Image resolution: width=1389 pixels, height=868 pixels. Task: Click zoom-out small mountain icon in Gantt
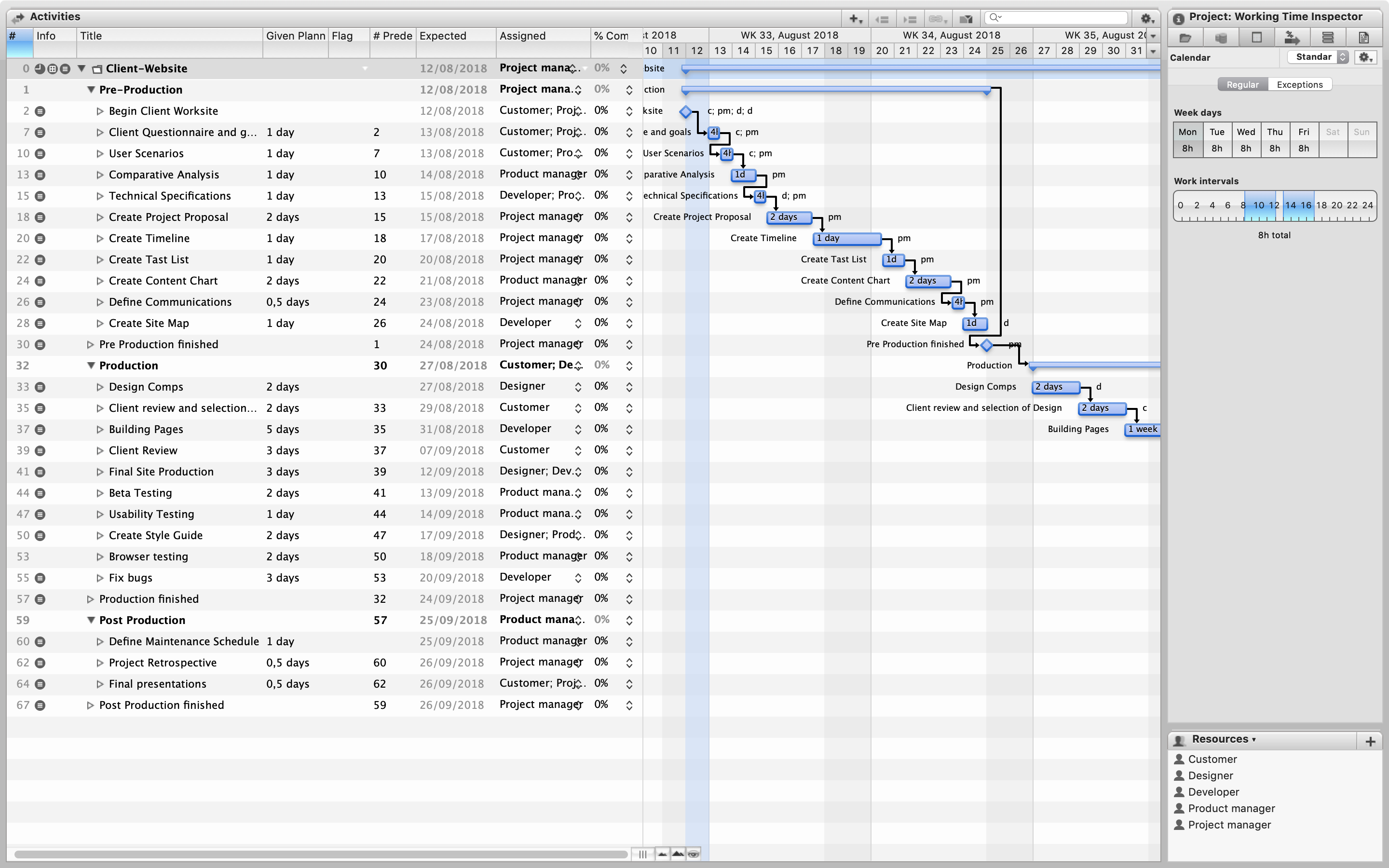coord(662,854)
